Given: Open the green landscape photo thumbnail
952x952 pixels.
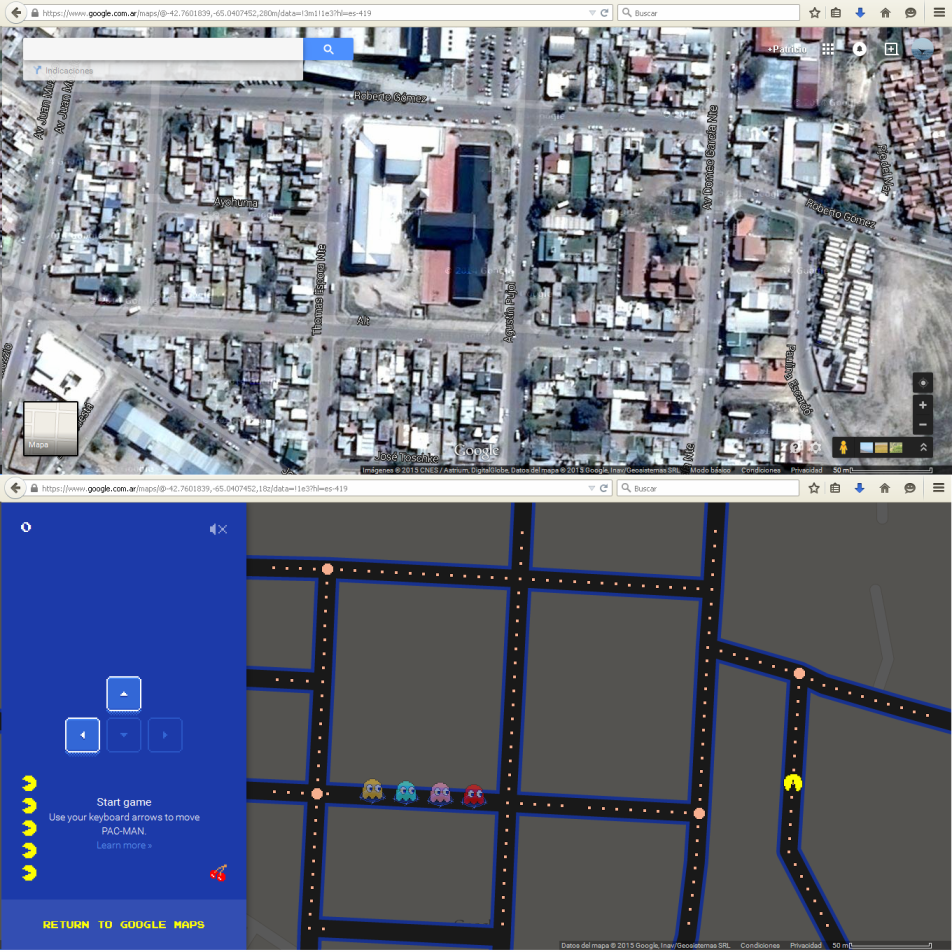Looking at the screenshot, I should coord(896,448).
